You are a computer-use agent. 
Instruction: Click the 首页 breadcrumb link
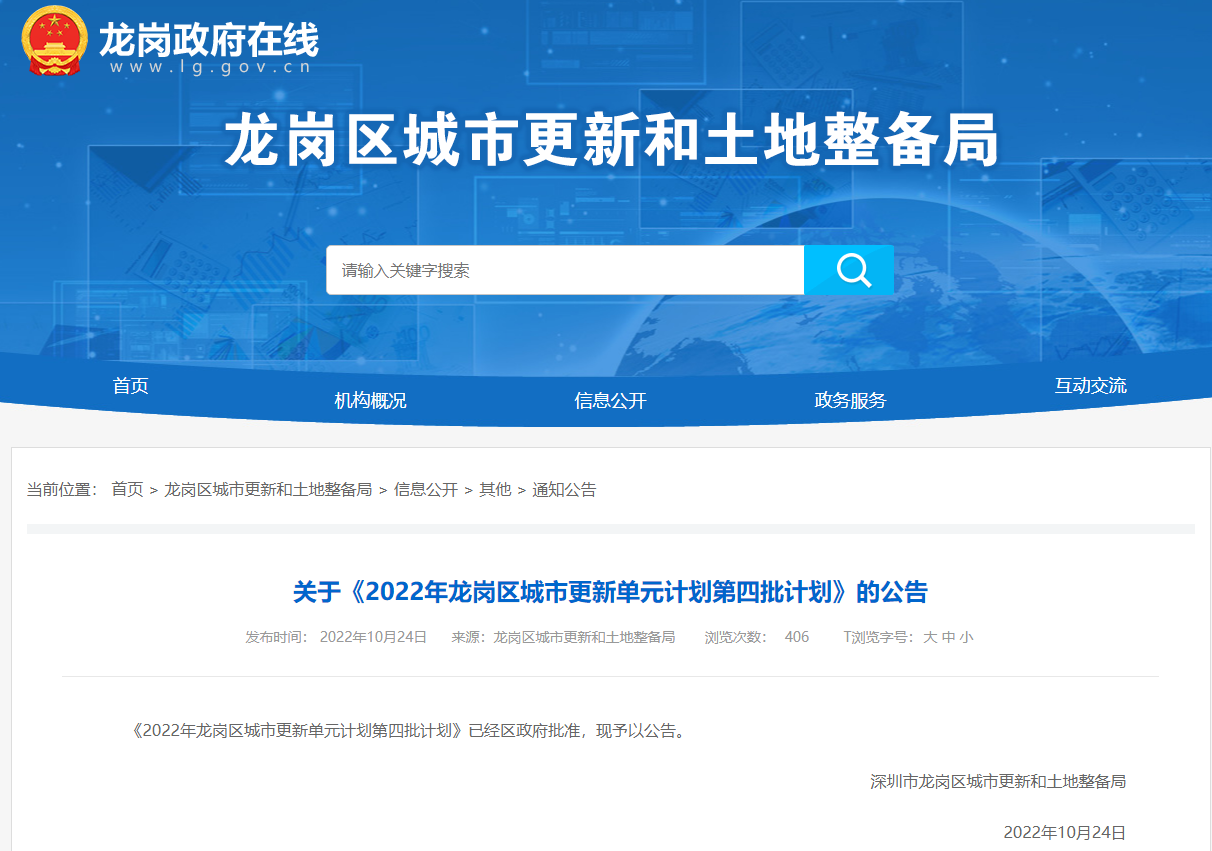coord(127,490)
